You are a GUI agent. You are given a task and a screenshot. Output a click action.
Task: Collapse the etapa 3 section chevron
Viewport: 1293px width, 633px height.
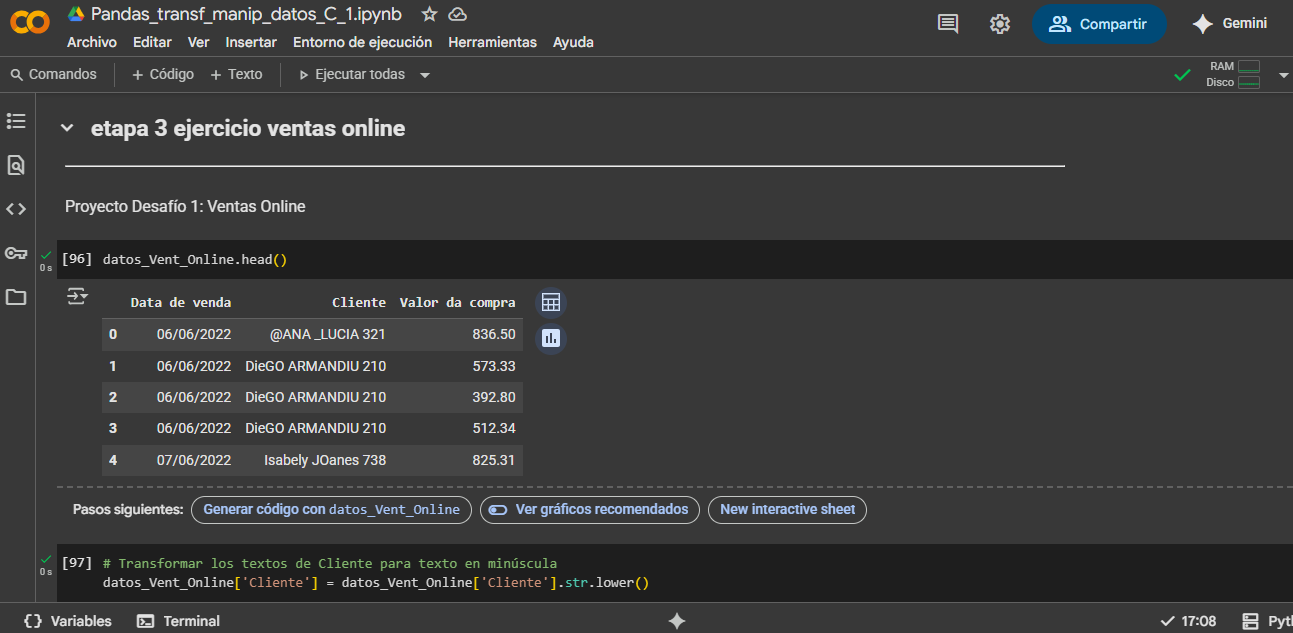tap(67, 128)
